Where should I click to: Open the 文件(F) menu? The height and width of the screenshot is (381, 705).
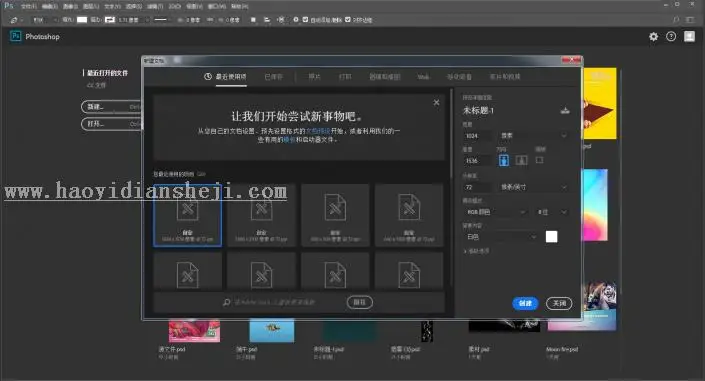point(28,6)
